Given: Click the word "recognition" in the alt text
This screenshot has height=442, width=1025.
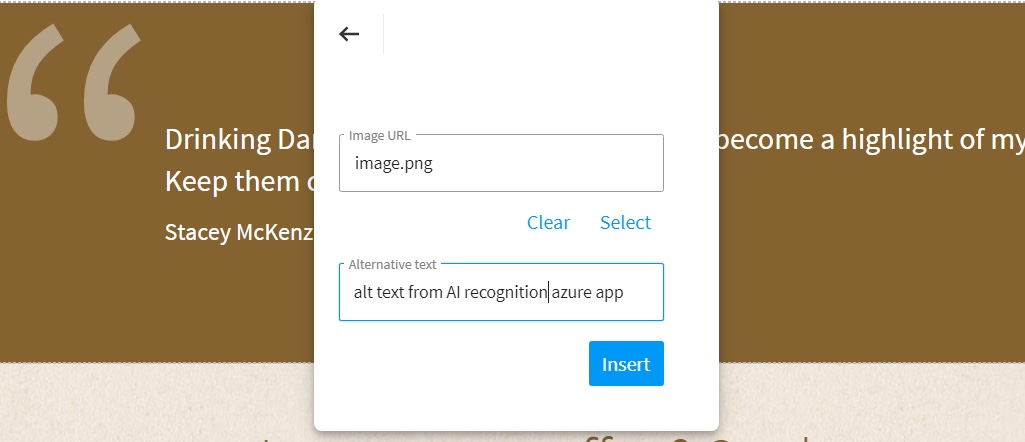Looking at the screenshot, I should (505, 292).
